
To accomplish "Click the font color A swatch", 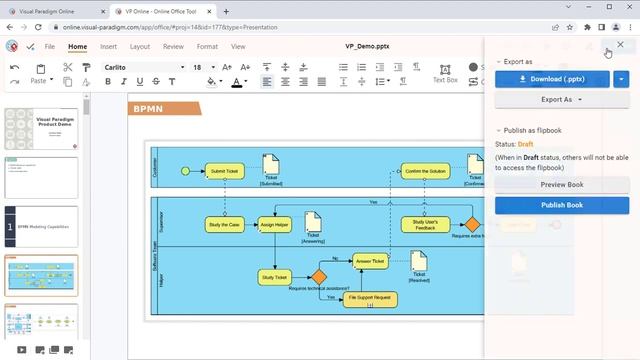I will click(x=236, y=82).
